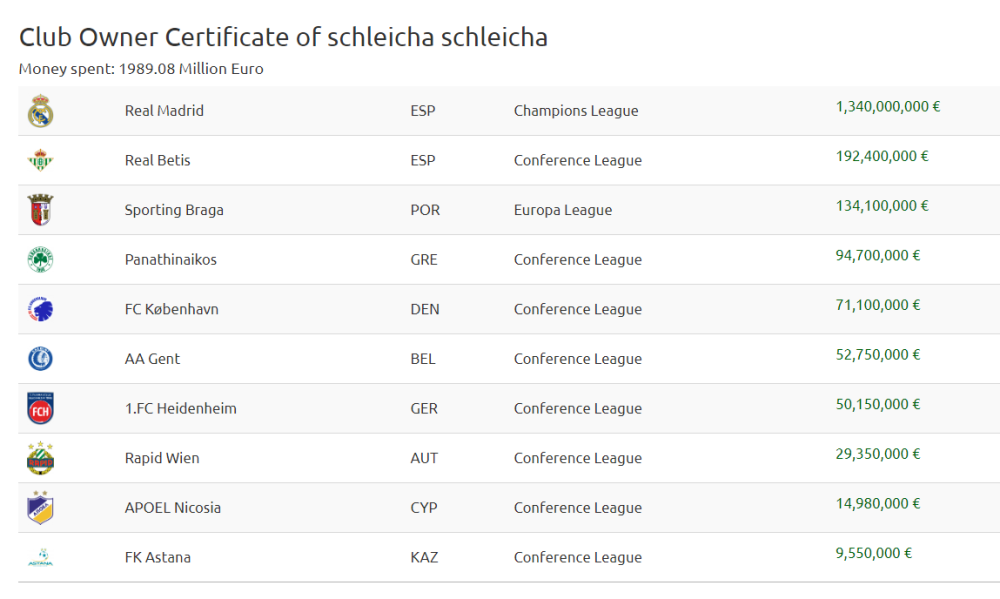The height and width of the screenshot is (599, 1000).
Task: Click the Real Madrid club crest
Action: pos(40,111)
